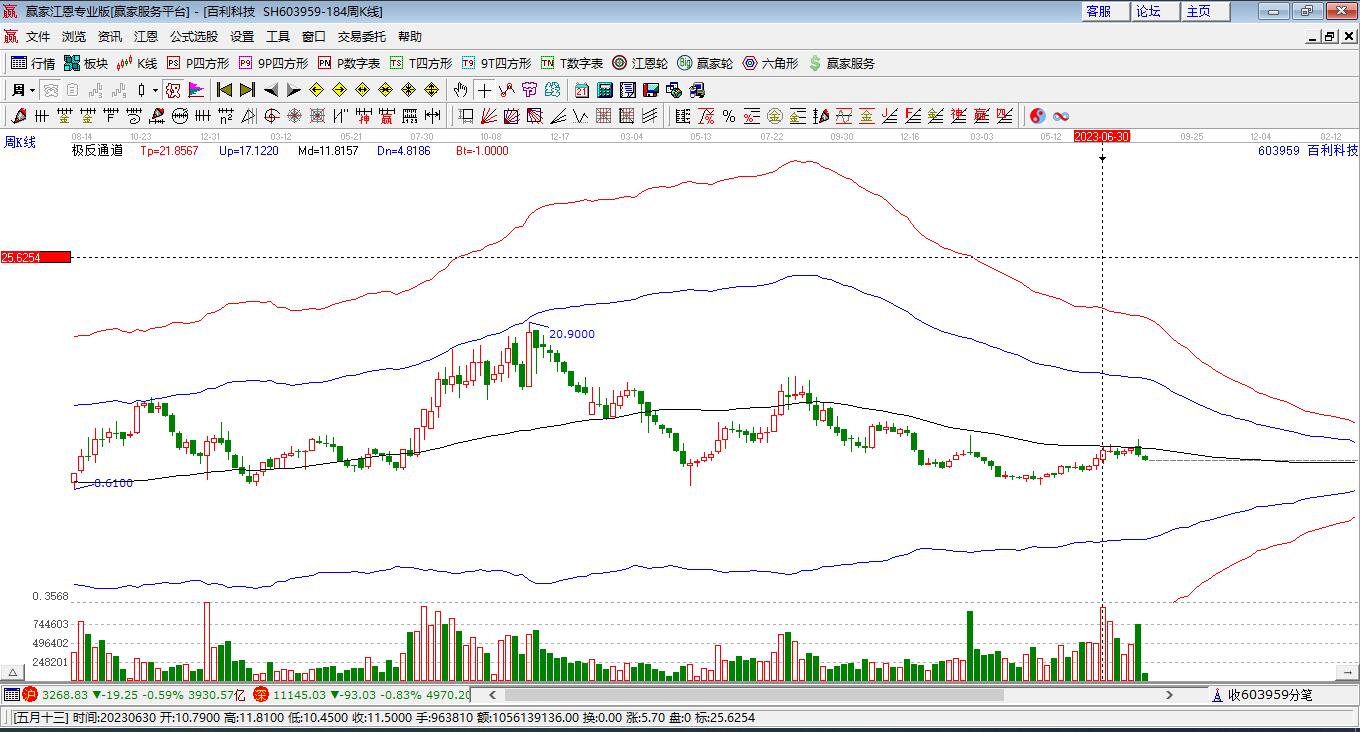Click the blue infinity symbol icon
This screenshot has height=732, width=1360.
pyautogui.click(x=1061, y=116)
